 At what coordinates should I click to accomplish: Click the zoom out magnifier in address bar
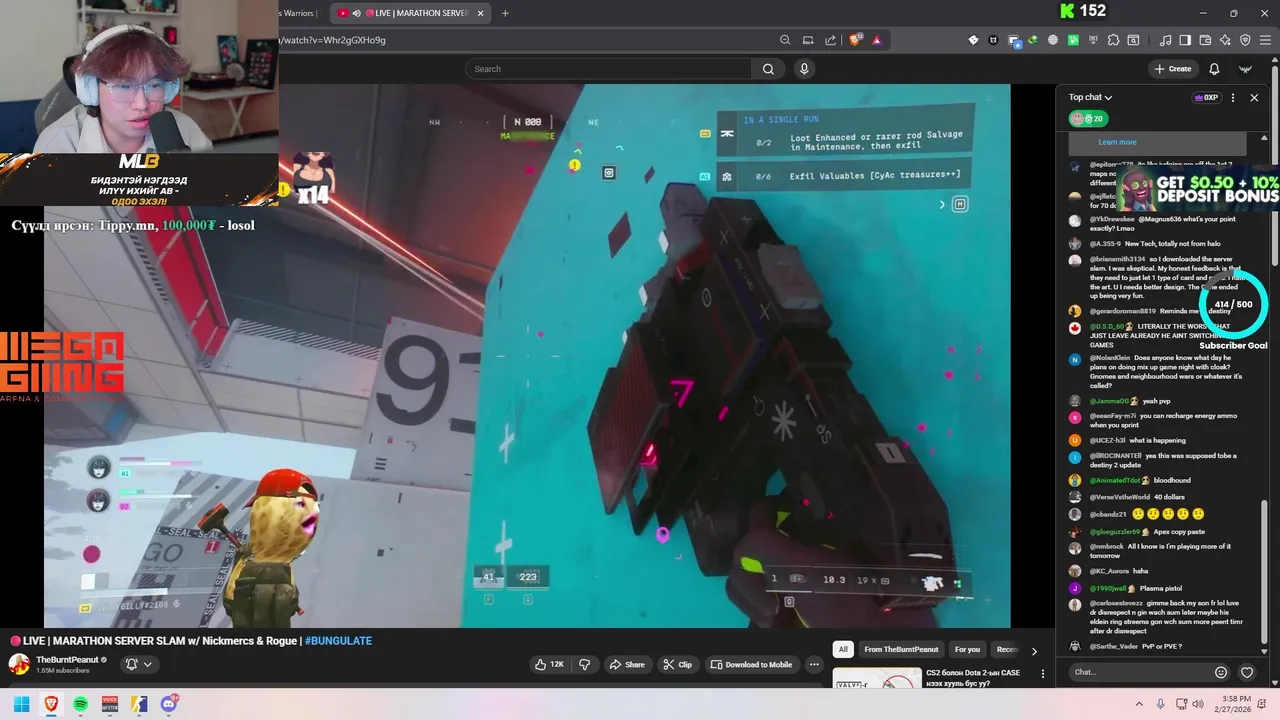click(785, 40)
